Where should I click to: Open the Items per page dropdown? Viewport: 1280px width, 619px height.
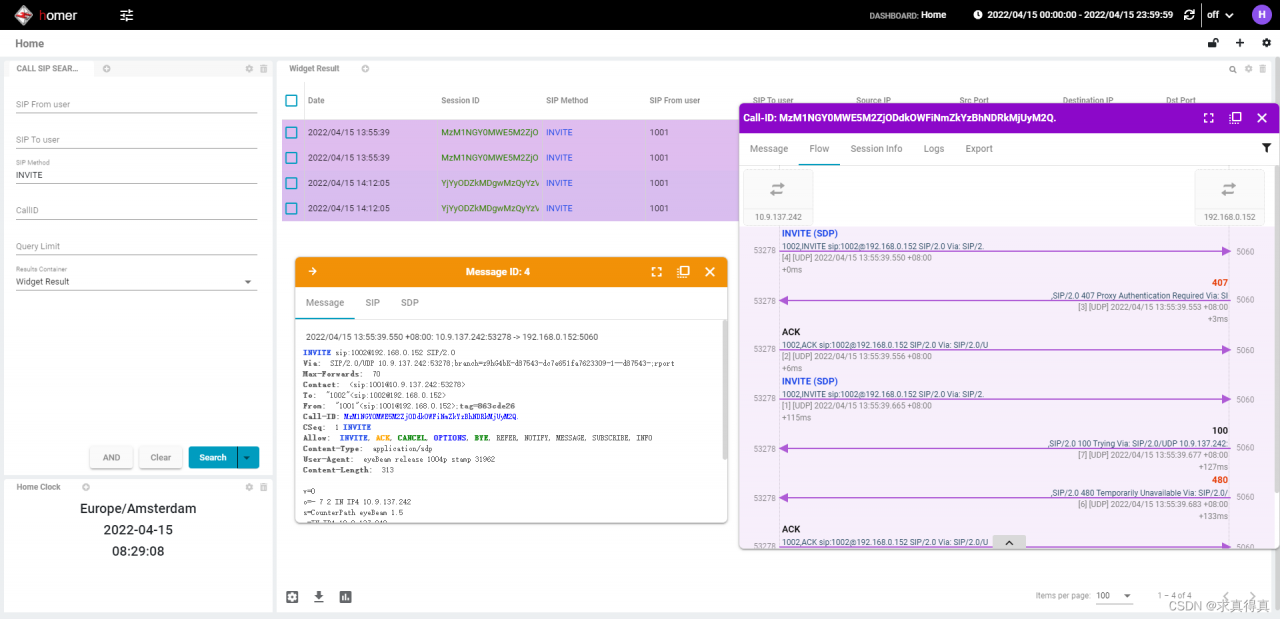1114,596
